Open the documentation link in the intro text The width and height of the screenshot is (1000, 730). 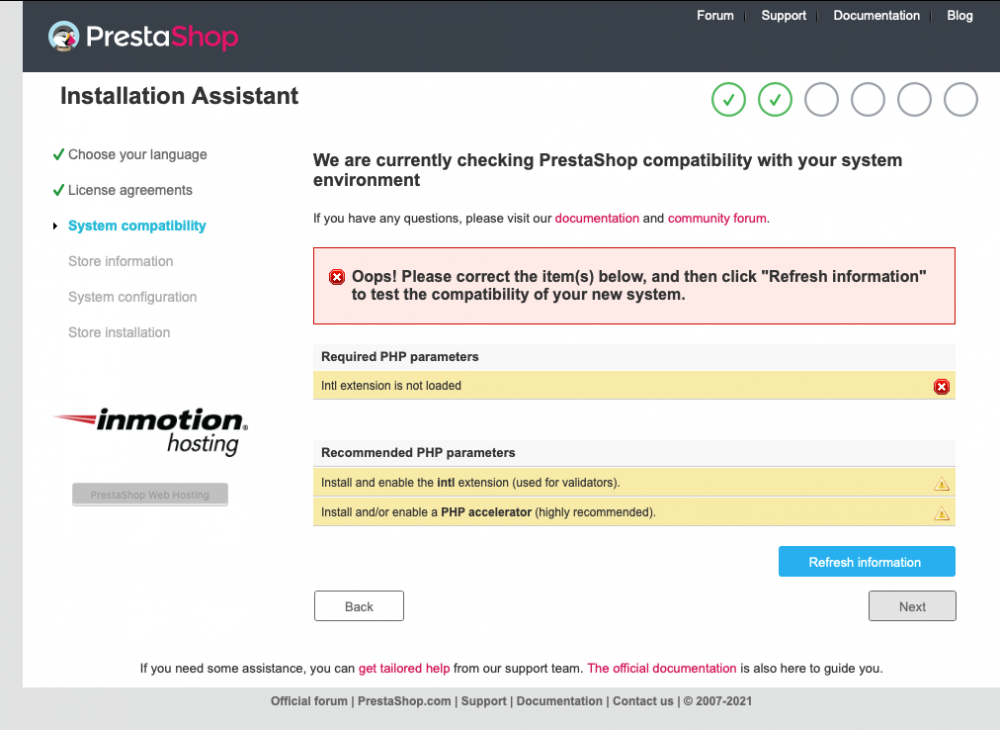point(597,218)
